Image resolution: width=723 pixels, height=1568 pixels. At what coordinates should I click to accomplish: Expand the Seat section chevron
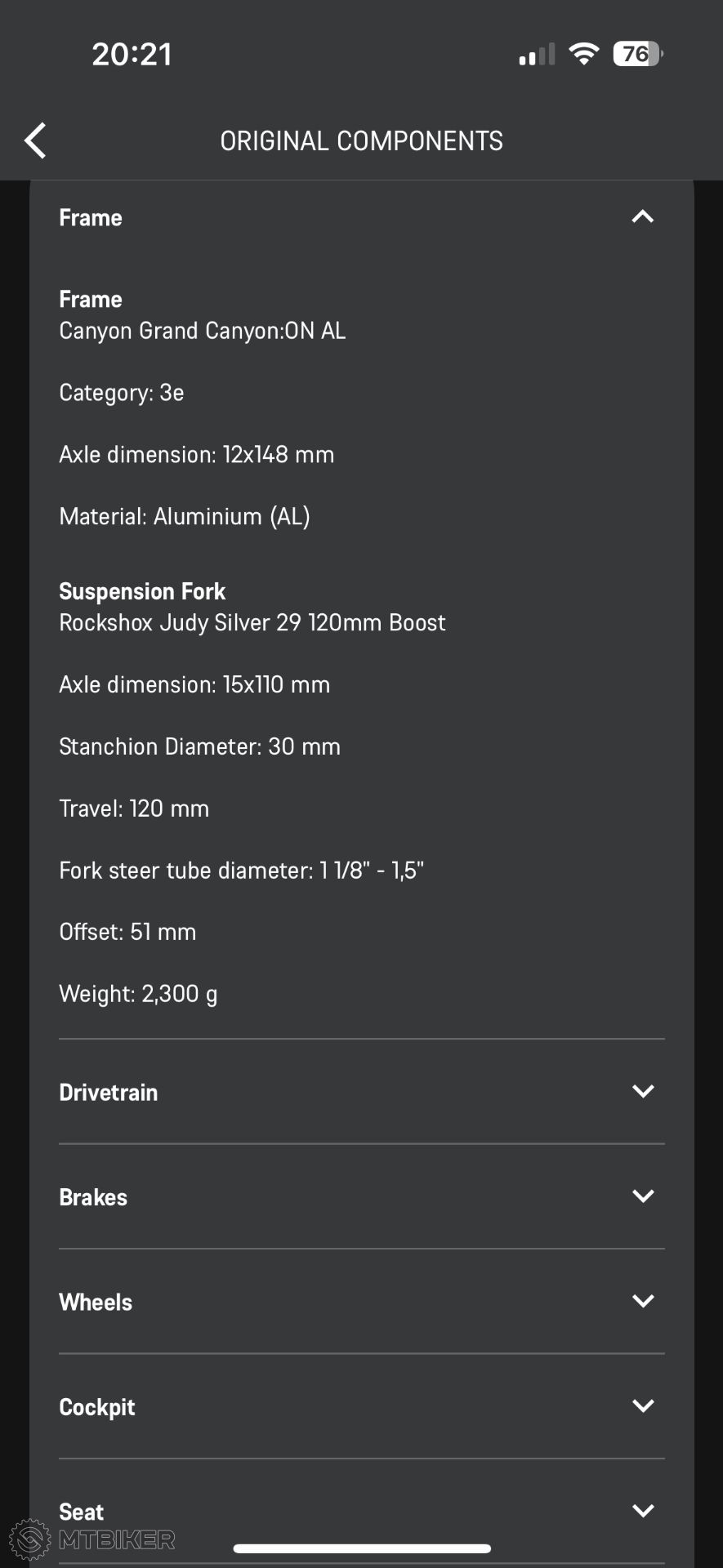[643, 1510]
